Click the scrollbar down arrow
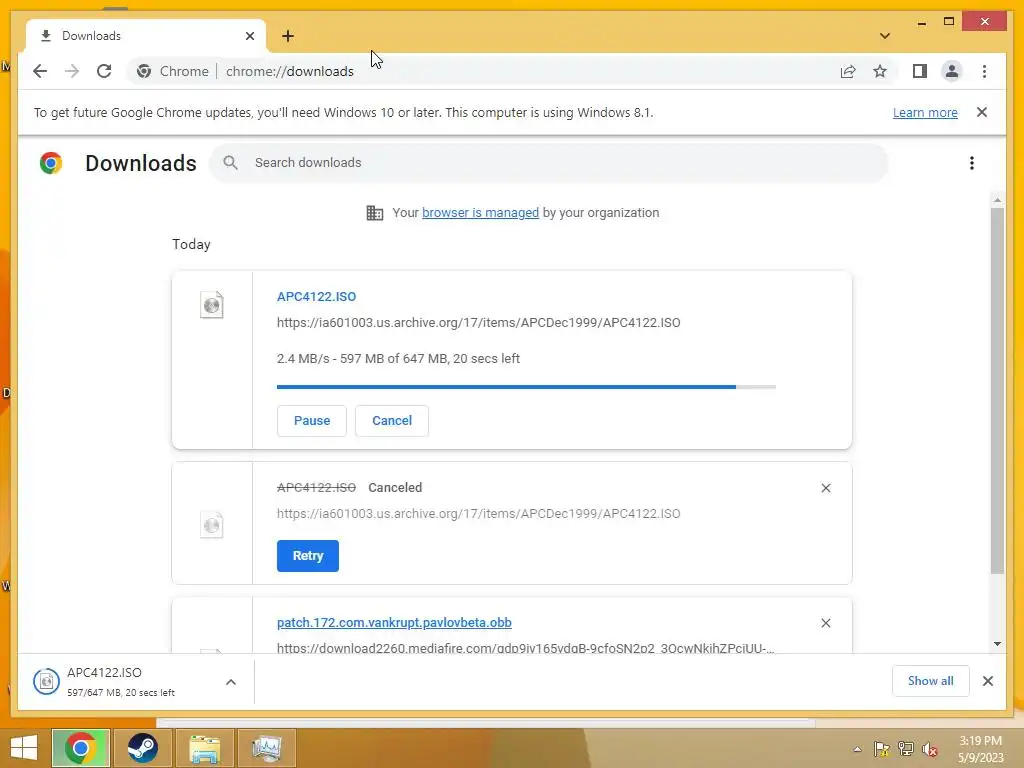1024x768 pixels. coord(997,644)
